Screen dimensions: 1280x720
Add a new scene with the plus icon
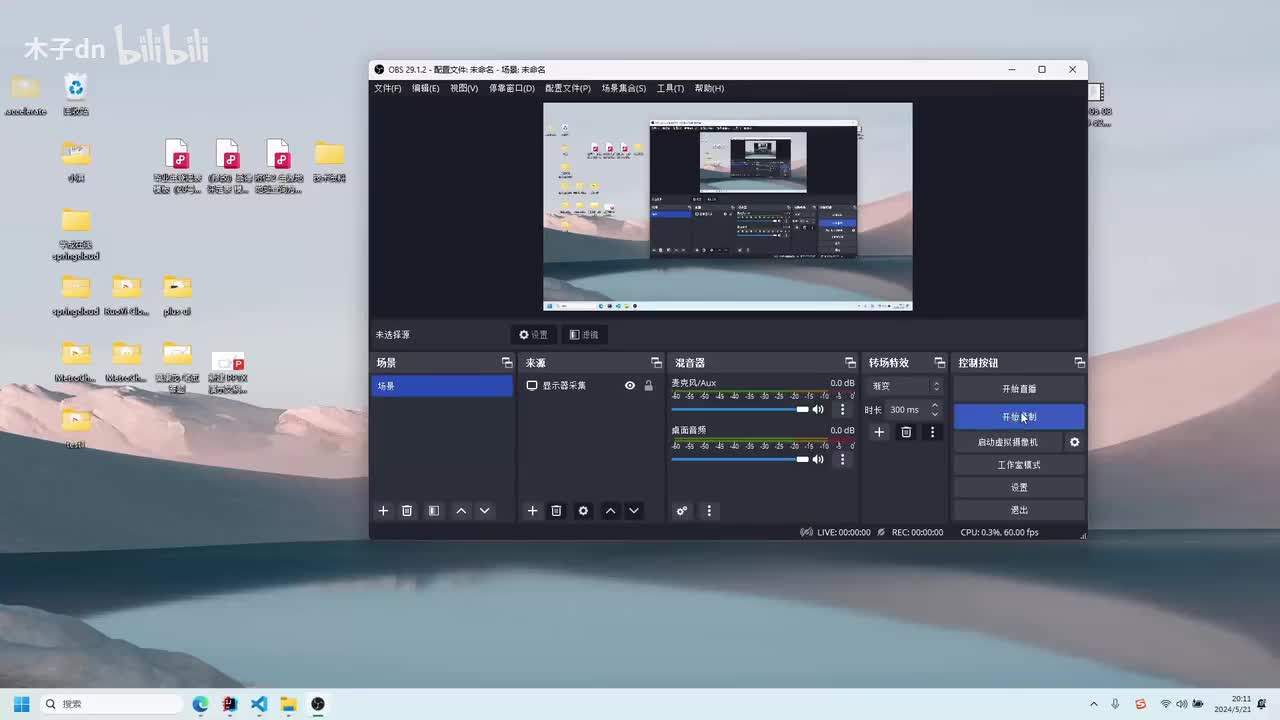click(x=383, y=511)
